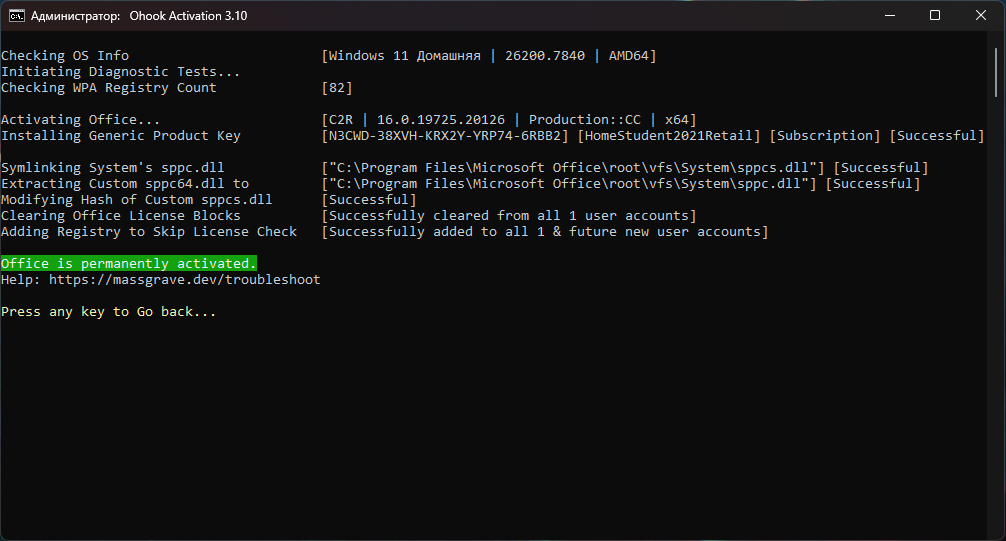Screen dimensions: 1006x541
Task: Click the 'Initiating Diagnostic Tests...' line
Action: tap(121, 72)
